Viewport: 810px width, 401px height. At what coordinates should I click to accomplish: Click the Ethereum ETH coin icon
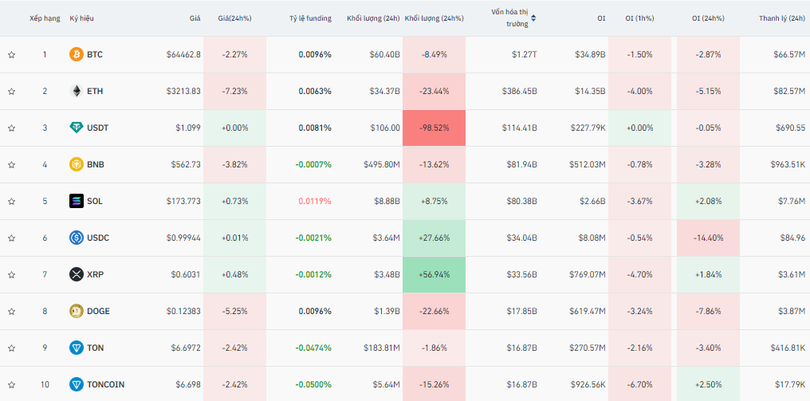(x=76, y=91)
